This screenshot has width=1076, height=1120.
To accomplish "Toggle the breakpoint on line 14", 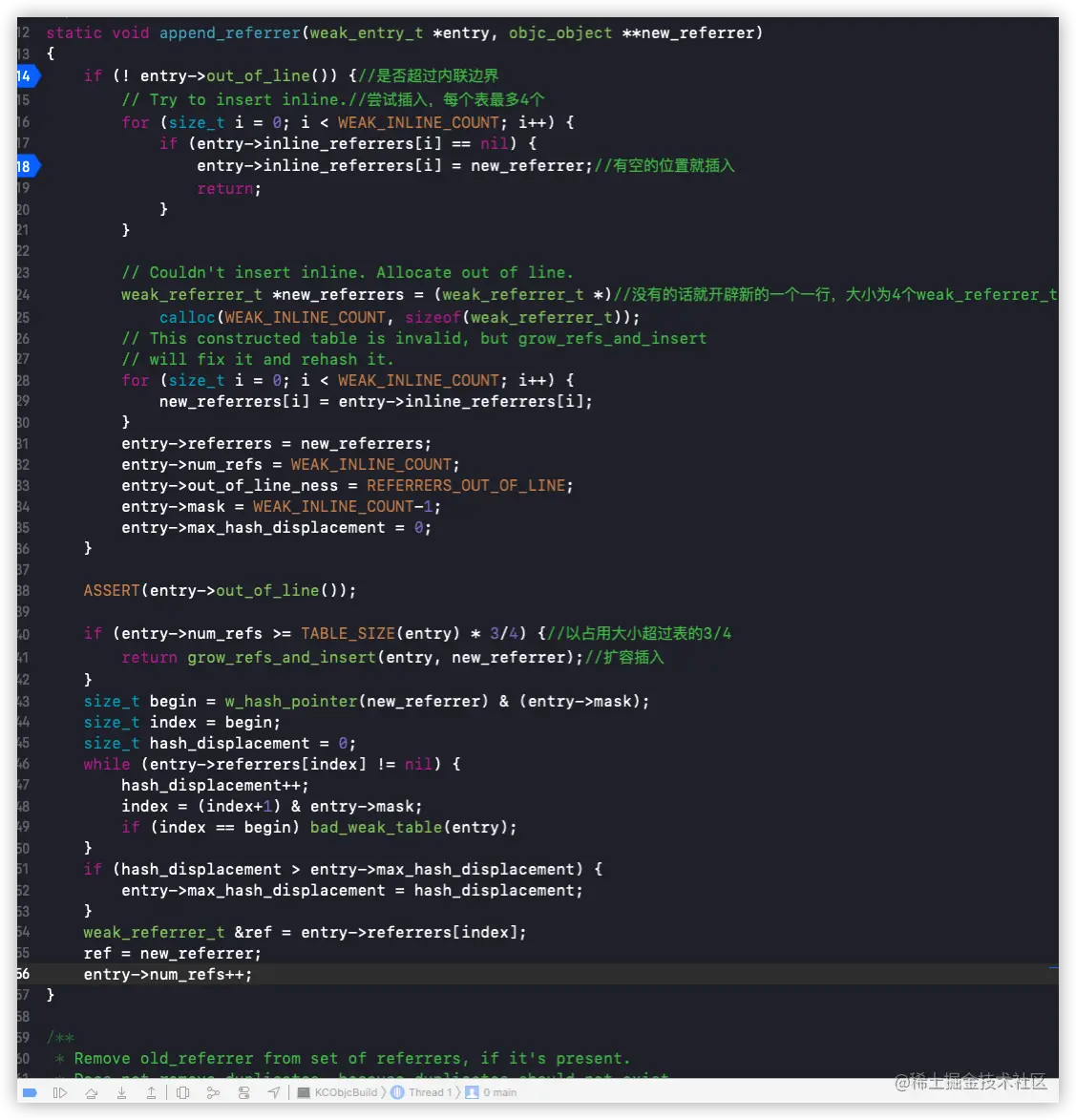I will coord(27,75).
